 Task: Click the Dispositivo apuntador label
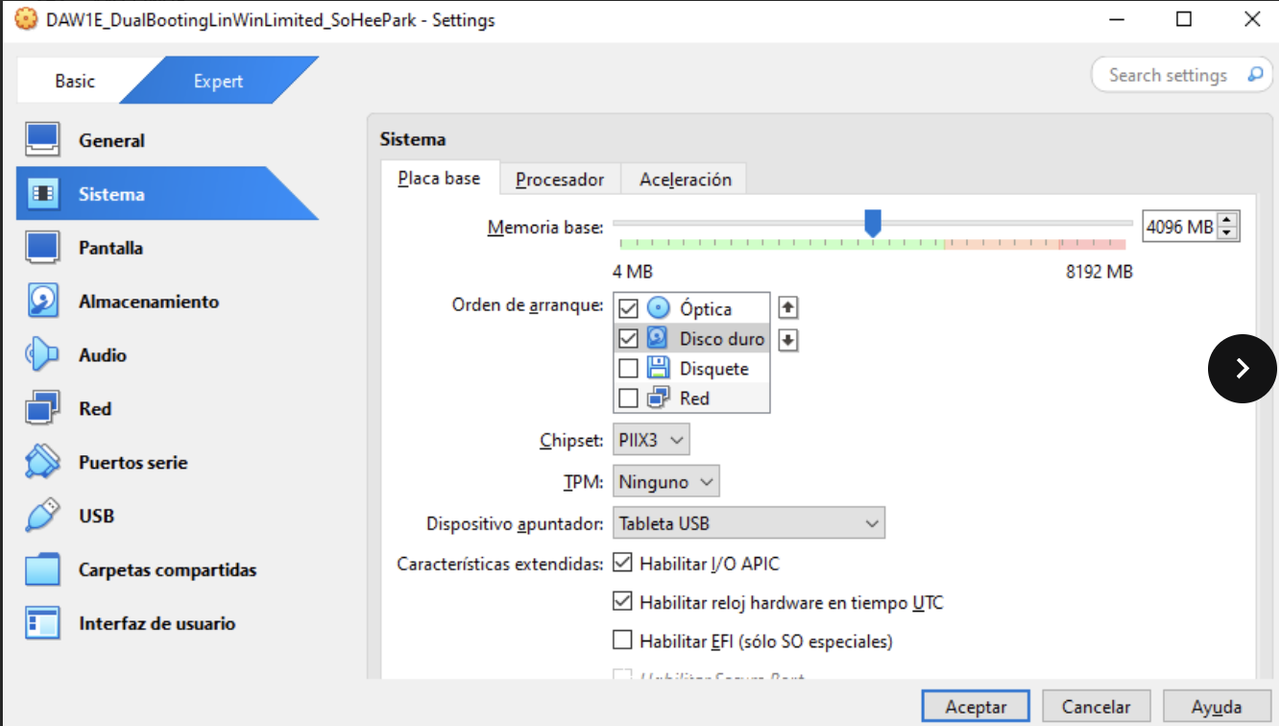515,524
